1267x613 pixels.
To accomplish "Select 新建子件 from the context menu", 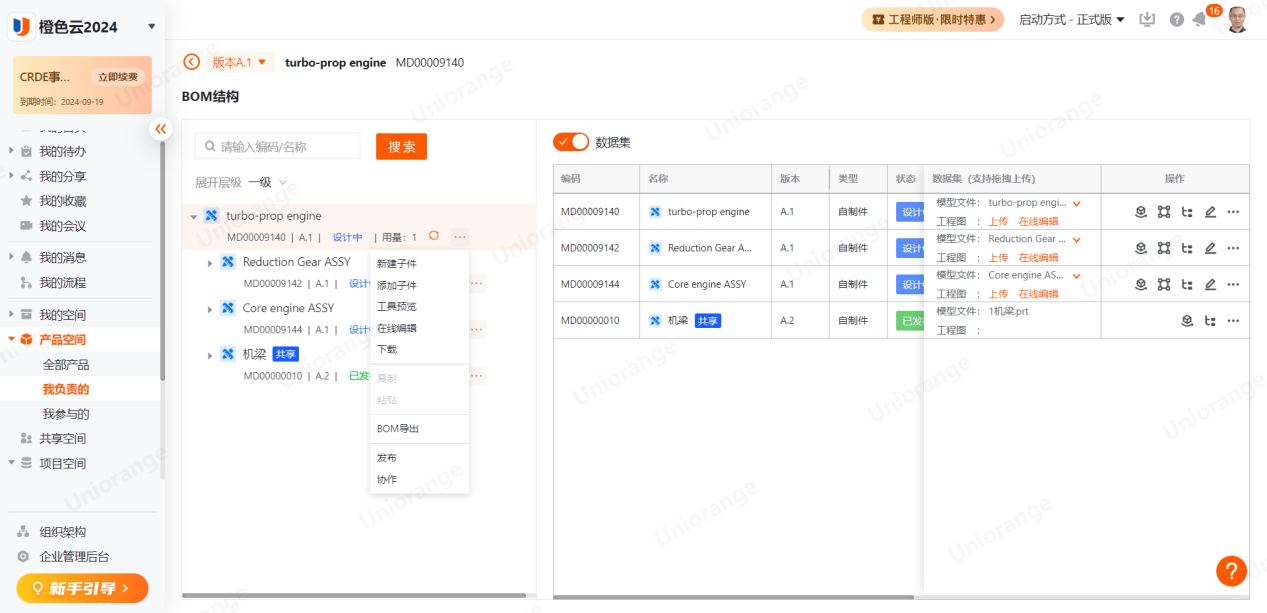I will pyautogui.click(x=397, y=264).
